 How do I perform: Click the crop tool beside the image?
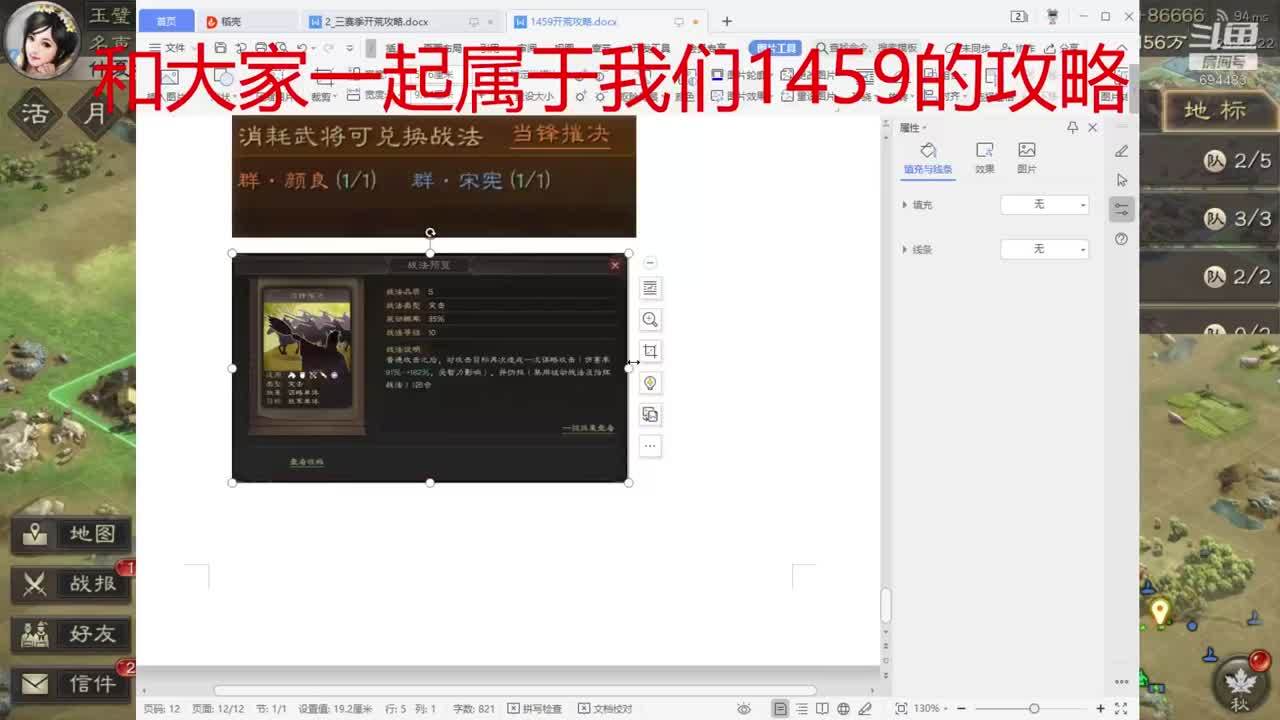[x=650, y=351]
